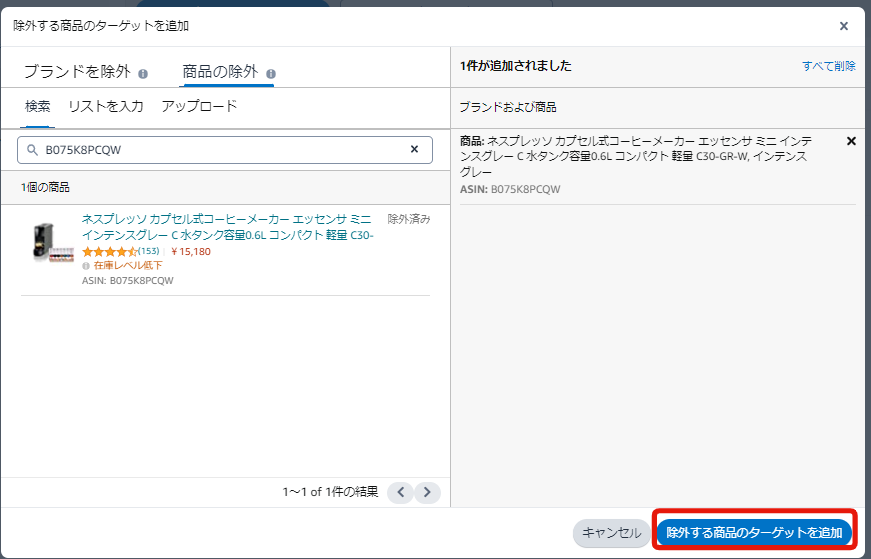Go to previous results page arrow
The image size is (871, 559).
coord(399,492)
